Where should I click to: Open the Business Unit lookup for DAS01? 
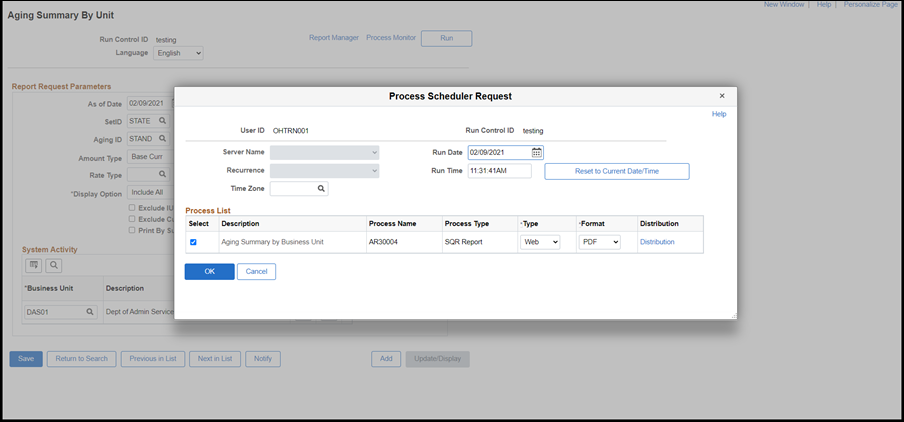(89, 313)
